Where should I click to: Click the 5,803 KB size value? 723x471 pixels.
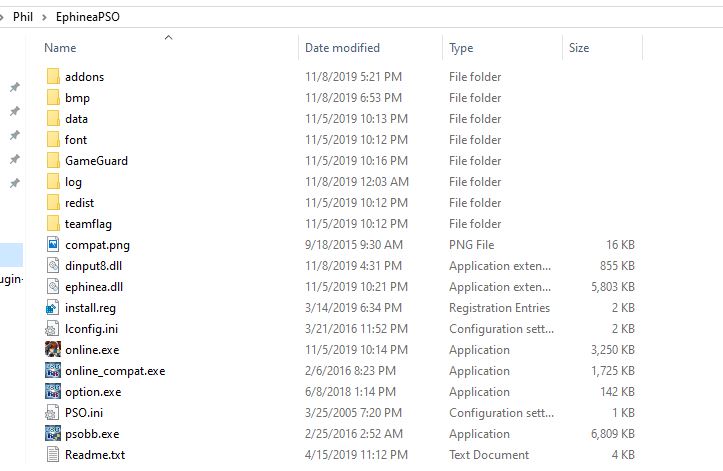pyautogui.click(x=613, y=287)
